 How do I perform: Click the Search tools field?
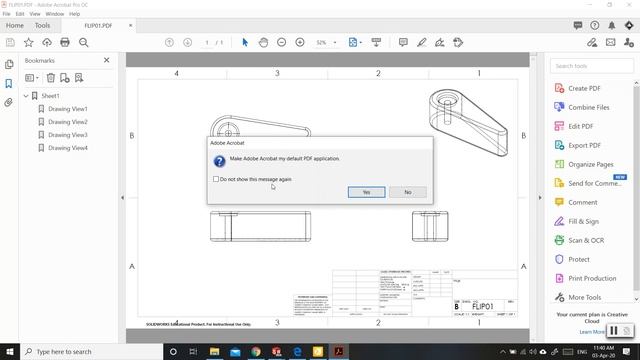(592, 66)
